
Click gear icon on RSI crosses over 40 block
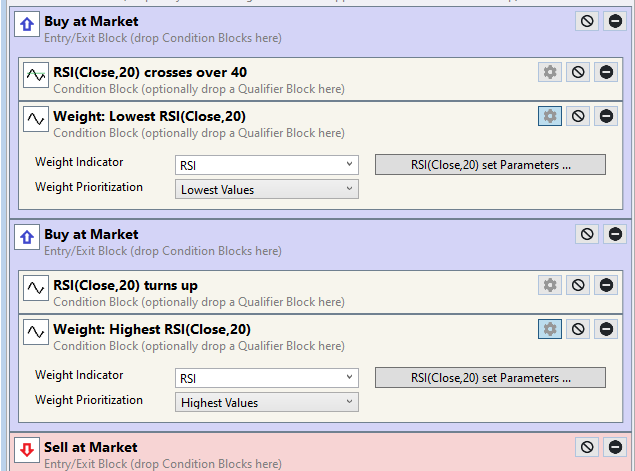coord(549,72)
